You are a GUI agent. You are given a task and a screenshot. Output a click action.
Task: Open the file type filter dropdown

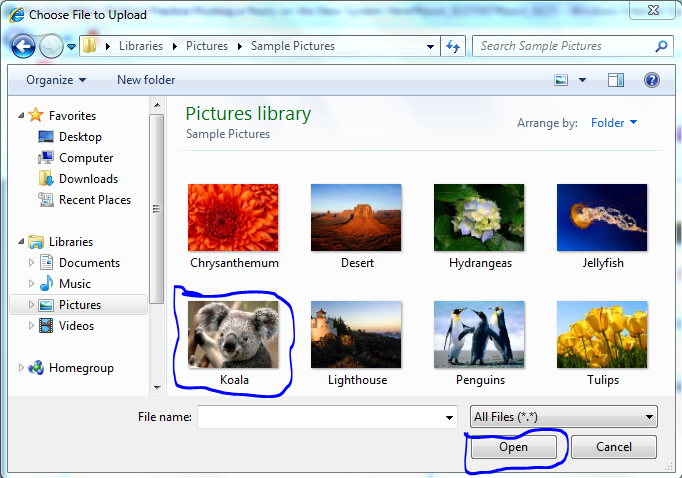pyautogui.click(x=563, y=416)
